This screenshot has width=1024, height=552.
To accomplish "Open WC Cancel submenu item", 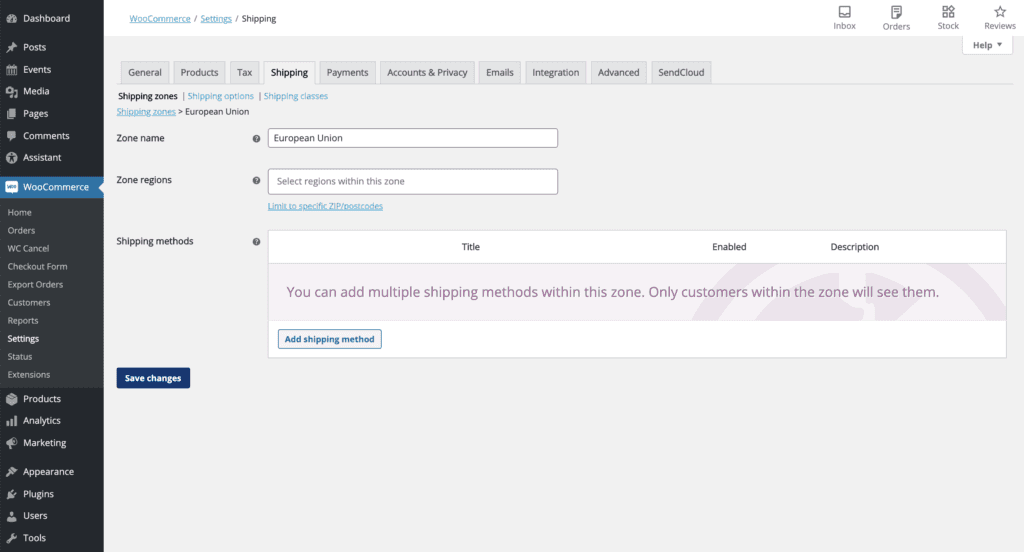I will point(28,248).
